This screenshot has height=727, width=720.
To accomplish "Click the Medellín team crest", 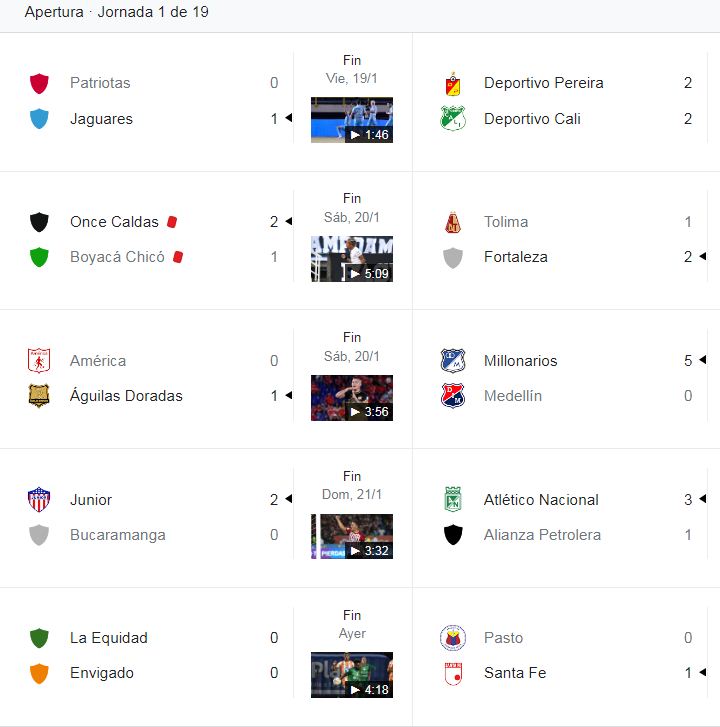I will point(452,395).
